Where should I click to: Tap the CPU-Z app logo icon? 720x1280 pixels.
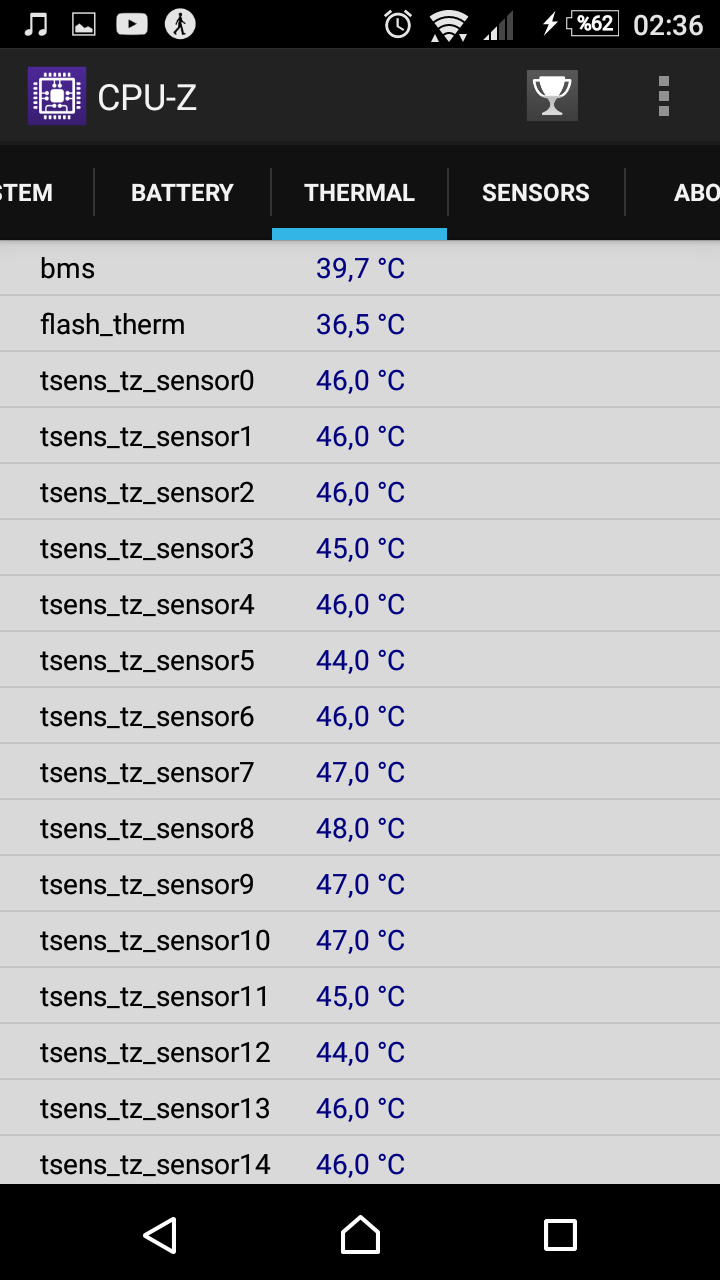tap(57, 96)
